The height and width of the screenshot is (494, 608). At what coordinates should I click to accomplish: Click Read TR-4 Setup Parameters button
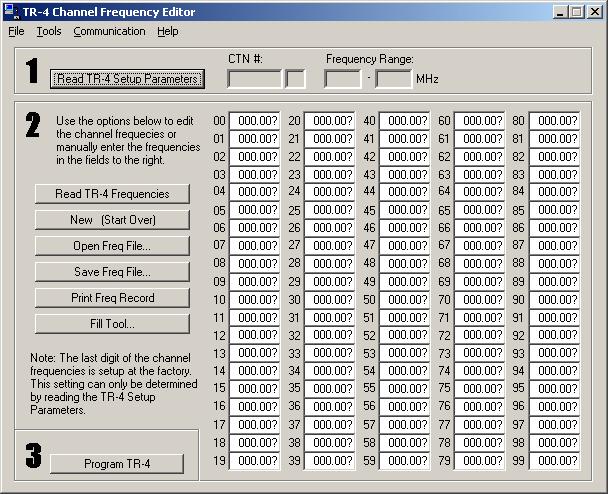coord(127,79)
